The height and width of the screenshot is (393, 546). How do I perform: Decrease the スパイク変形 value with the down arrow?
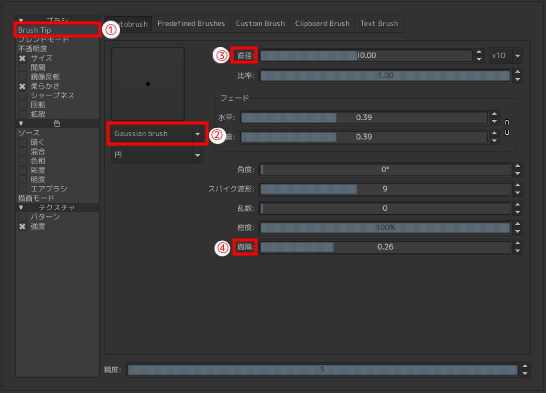(518, 192)
